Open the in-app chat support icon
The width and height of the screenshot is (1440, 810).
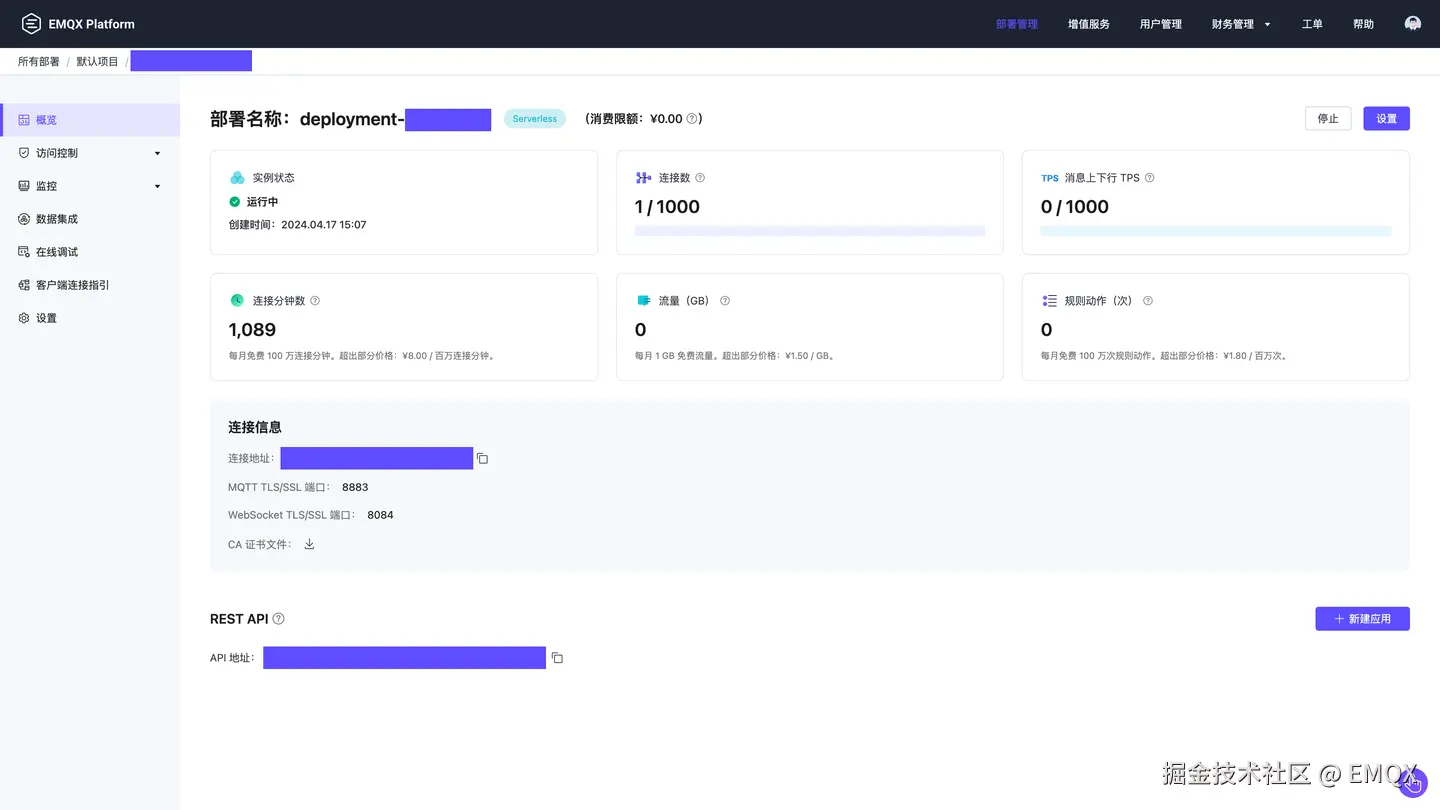1412,23
